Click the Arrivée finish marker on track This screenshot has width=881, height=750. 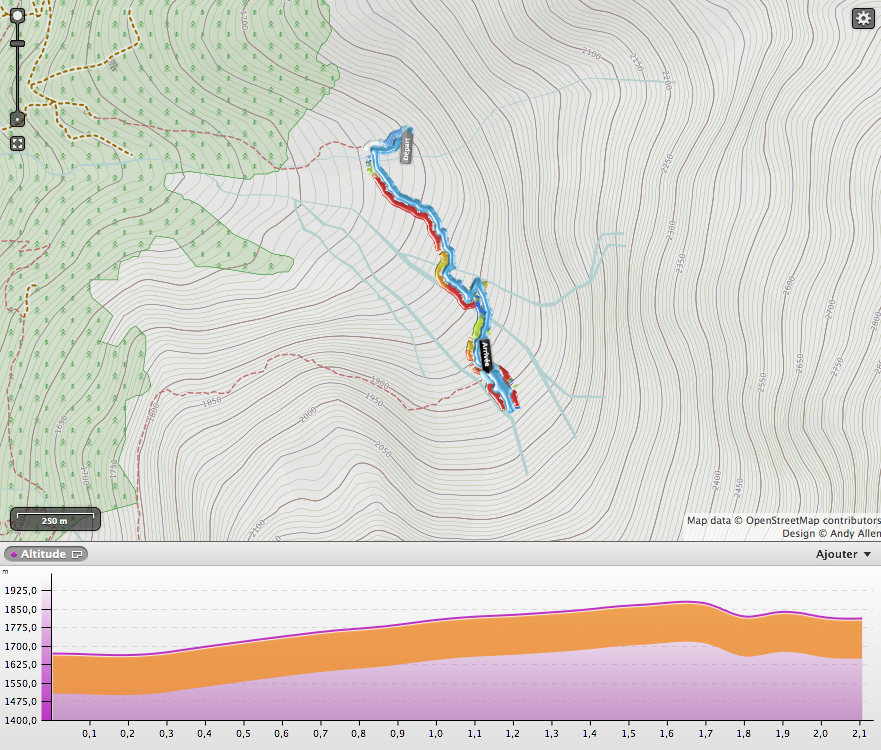(486, 355)
